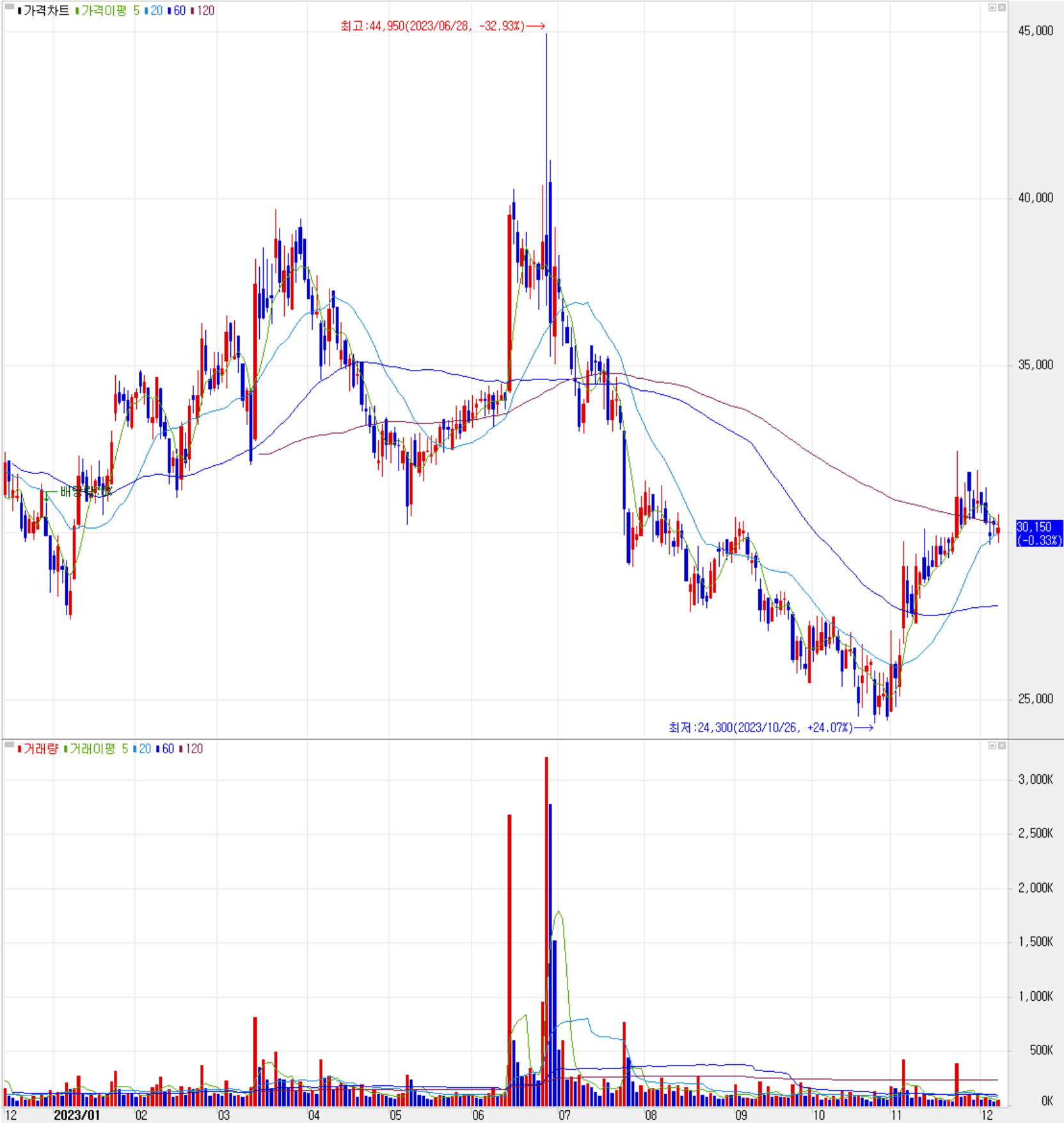Click the 25,000 price axis label
Viewport: 1064px width, 1123px height.
point(1035,699)
